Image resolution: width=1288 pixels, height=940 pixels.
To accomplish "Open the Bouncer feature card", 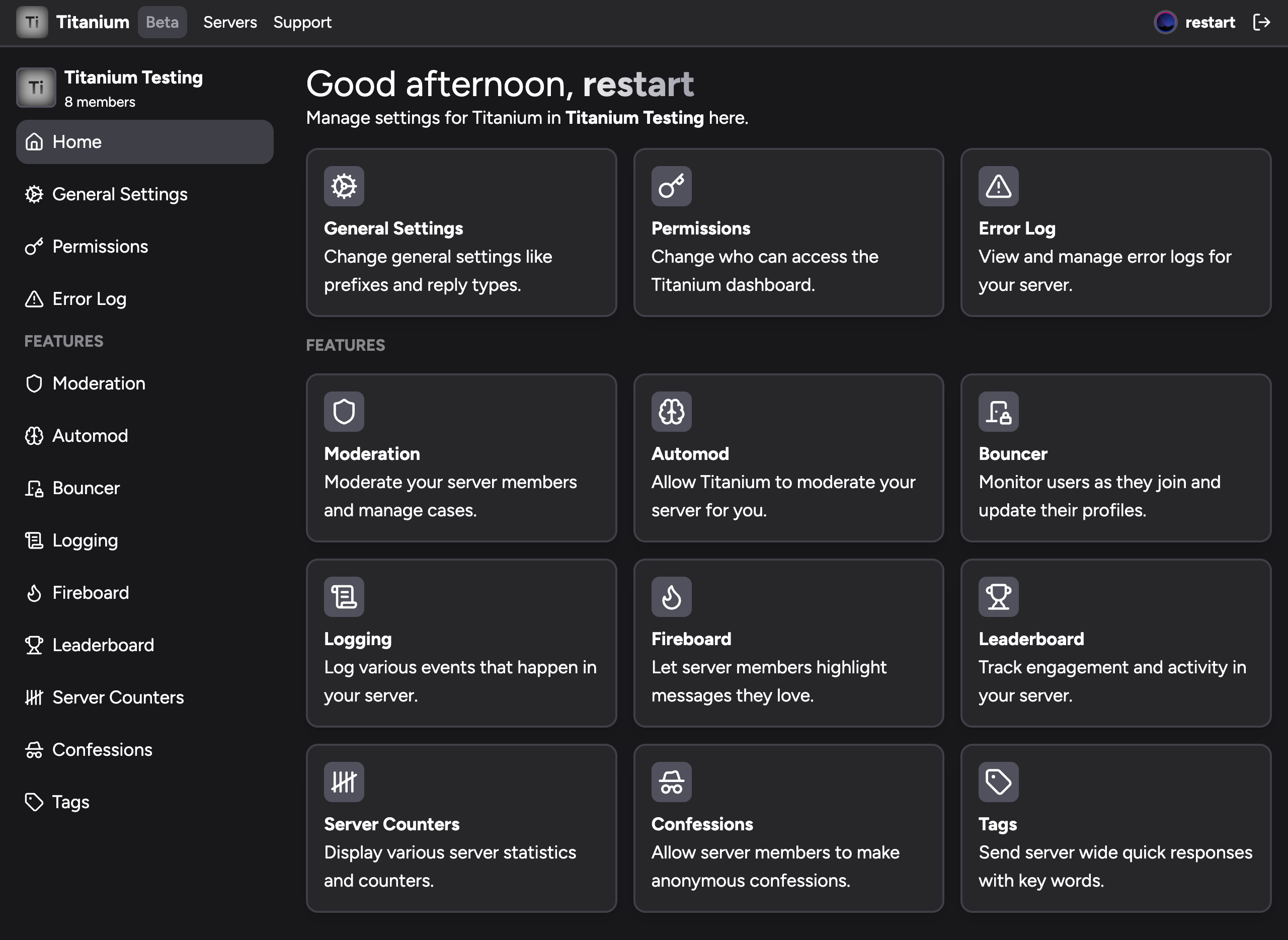I will 1115,458.
